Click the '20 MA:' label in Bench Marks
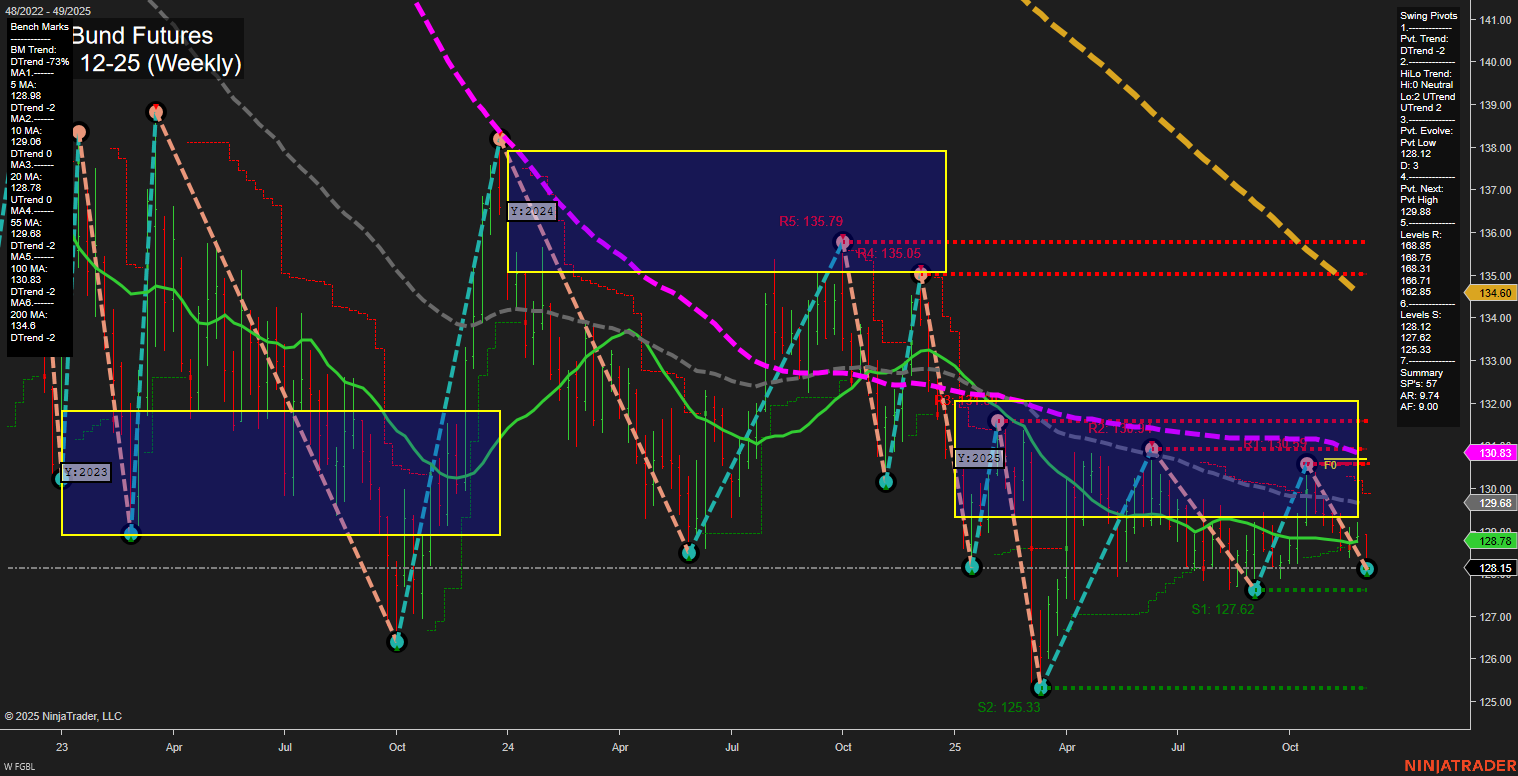This screenshot has height=776, width=1518. tap(27, 176)
